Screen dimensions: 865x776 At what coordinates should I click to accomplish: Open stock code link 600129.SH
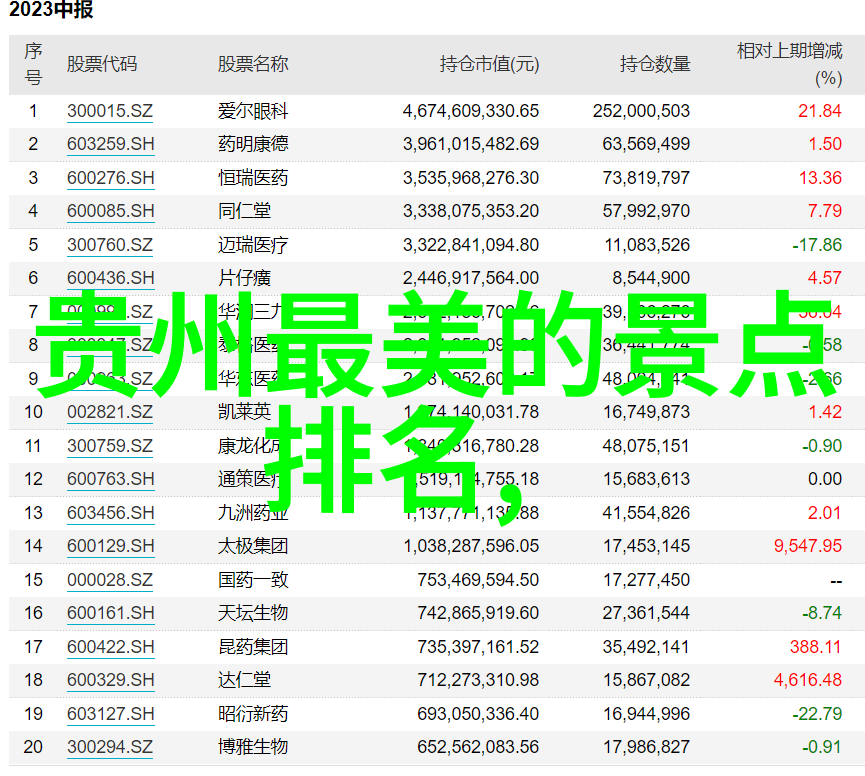pyautogui.click(x=110, y=546)
